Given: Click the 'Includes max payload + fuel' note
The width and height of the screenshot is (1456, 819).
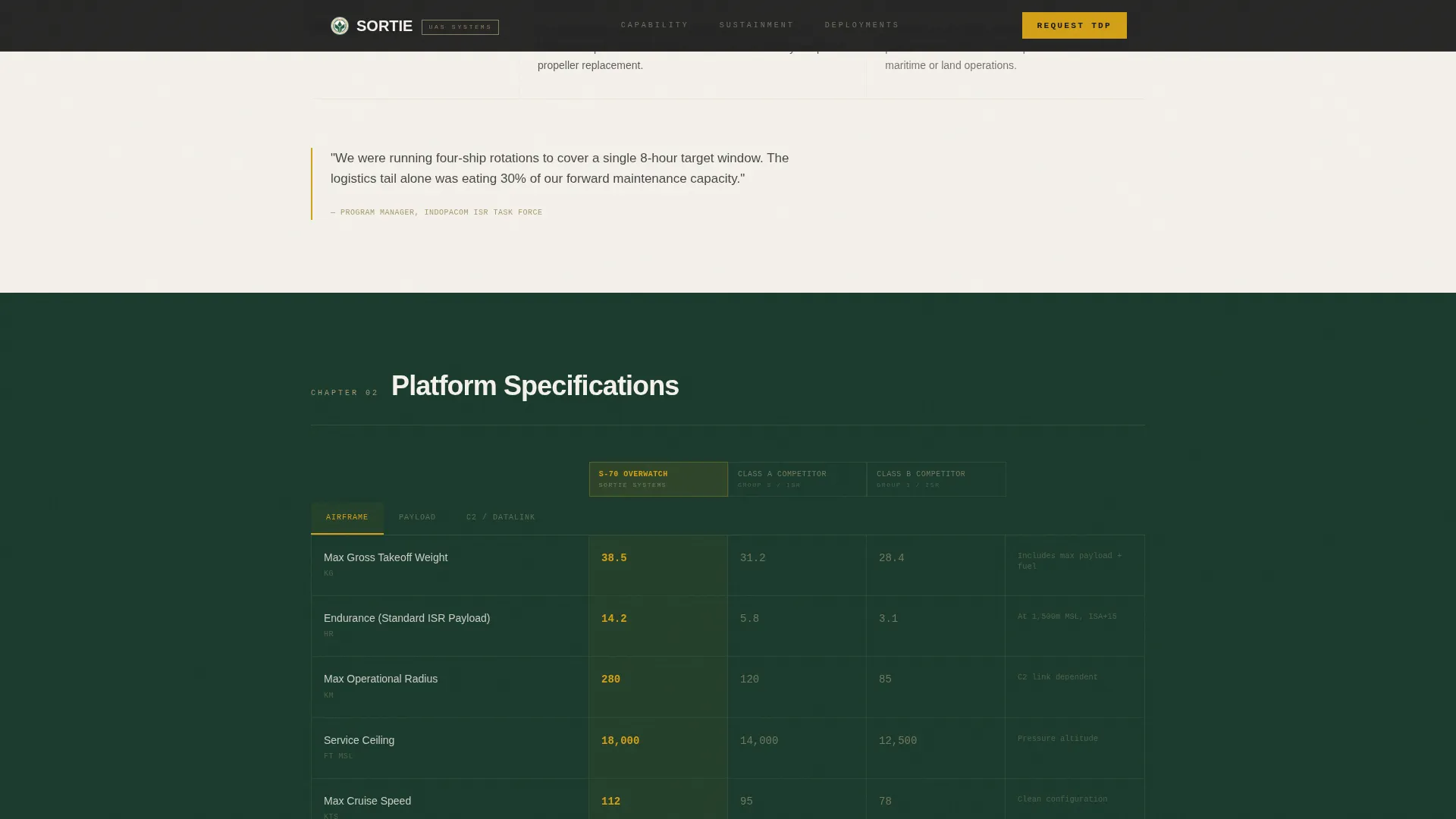Looking at the screenshot, I should pos(1069,561).
